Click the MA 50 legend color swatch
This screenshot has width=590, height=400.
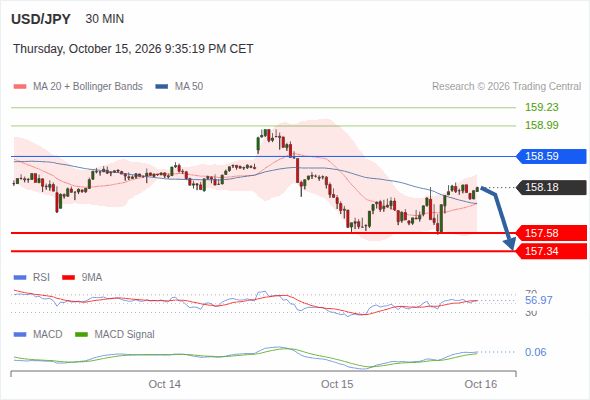(162, 87)
